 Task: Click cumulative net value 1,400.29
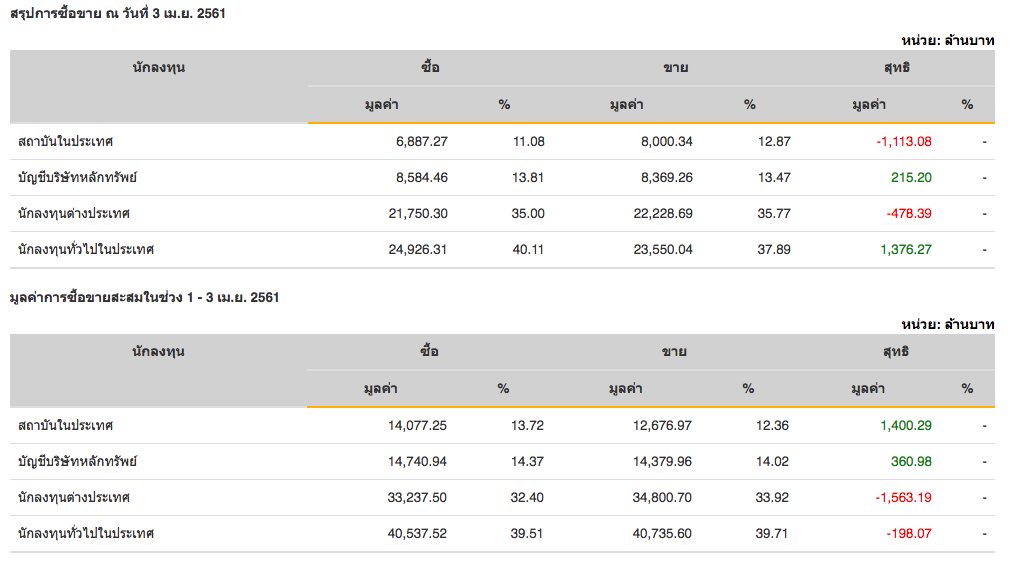905,426
